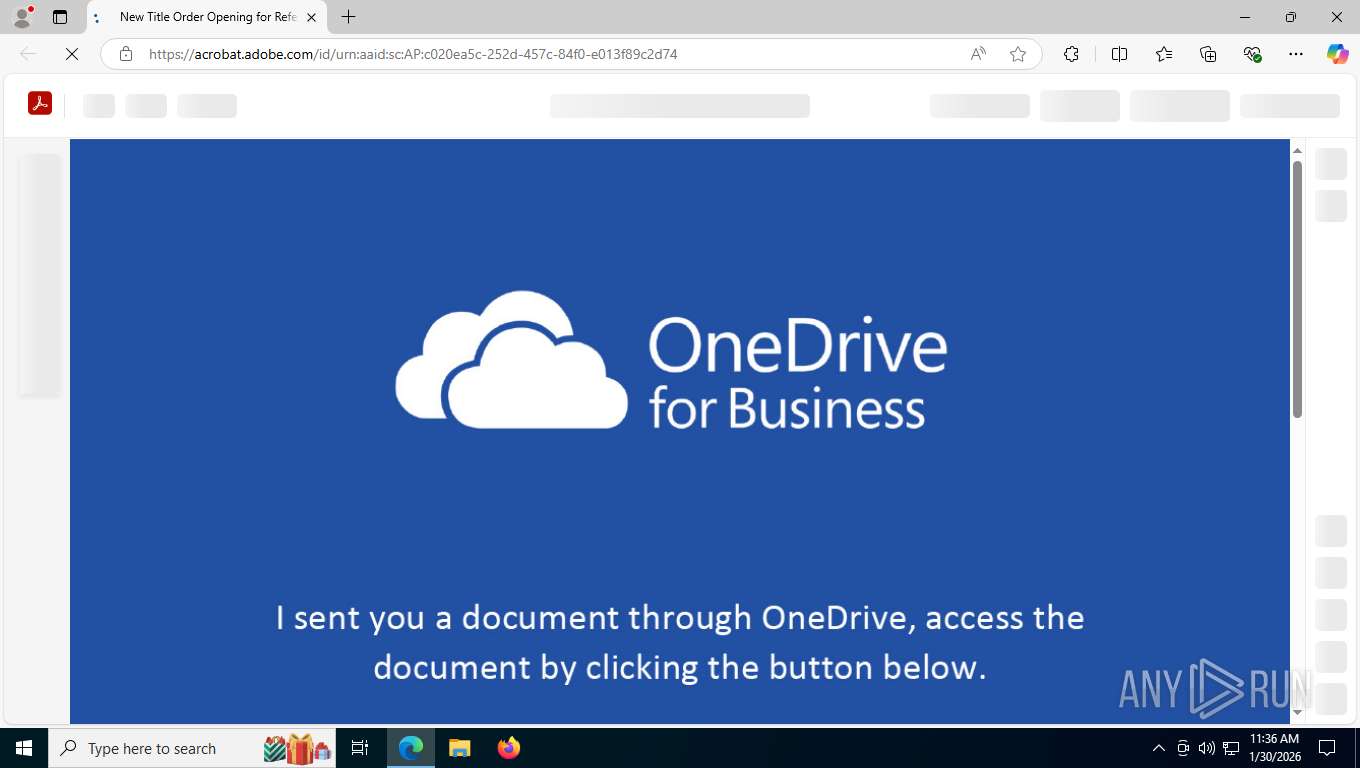The width and height of the screenshot is (1360, 768).
Task: Open the Windows Start menu
Action: (x=24, y=748)
